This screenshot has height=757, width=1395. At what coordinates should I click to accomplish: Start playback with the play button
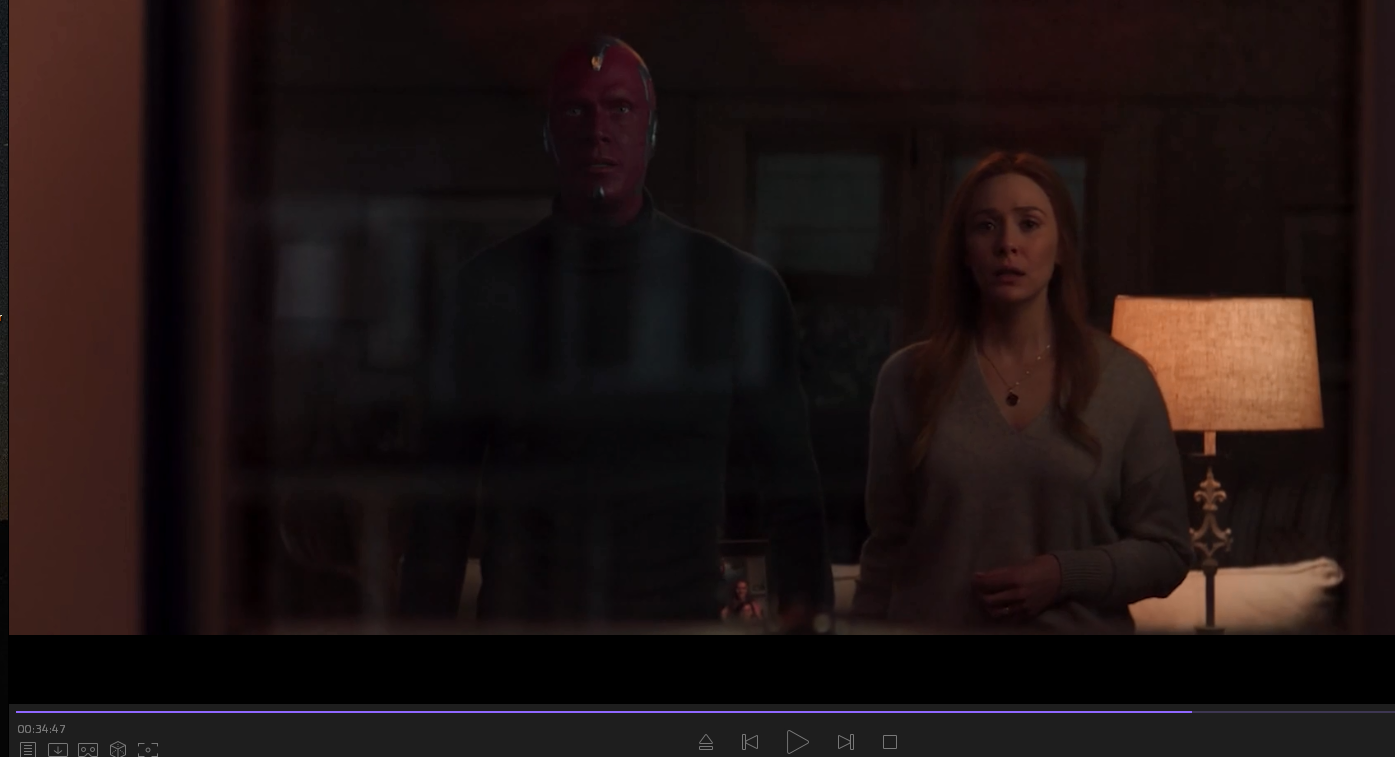(797, 742)
